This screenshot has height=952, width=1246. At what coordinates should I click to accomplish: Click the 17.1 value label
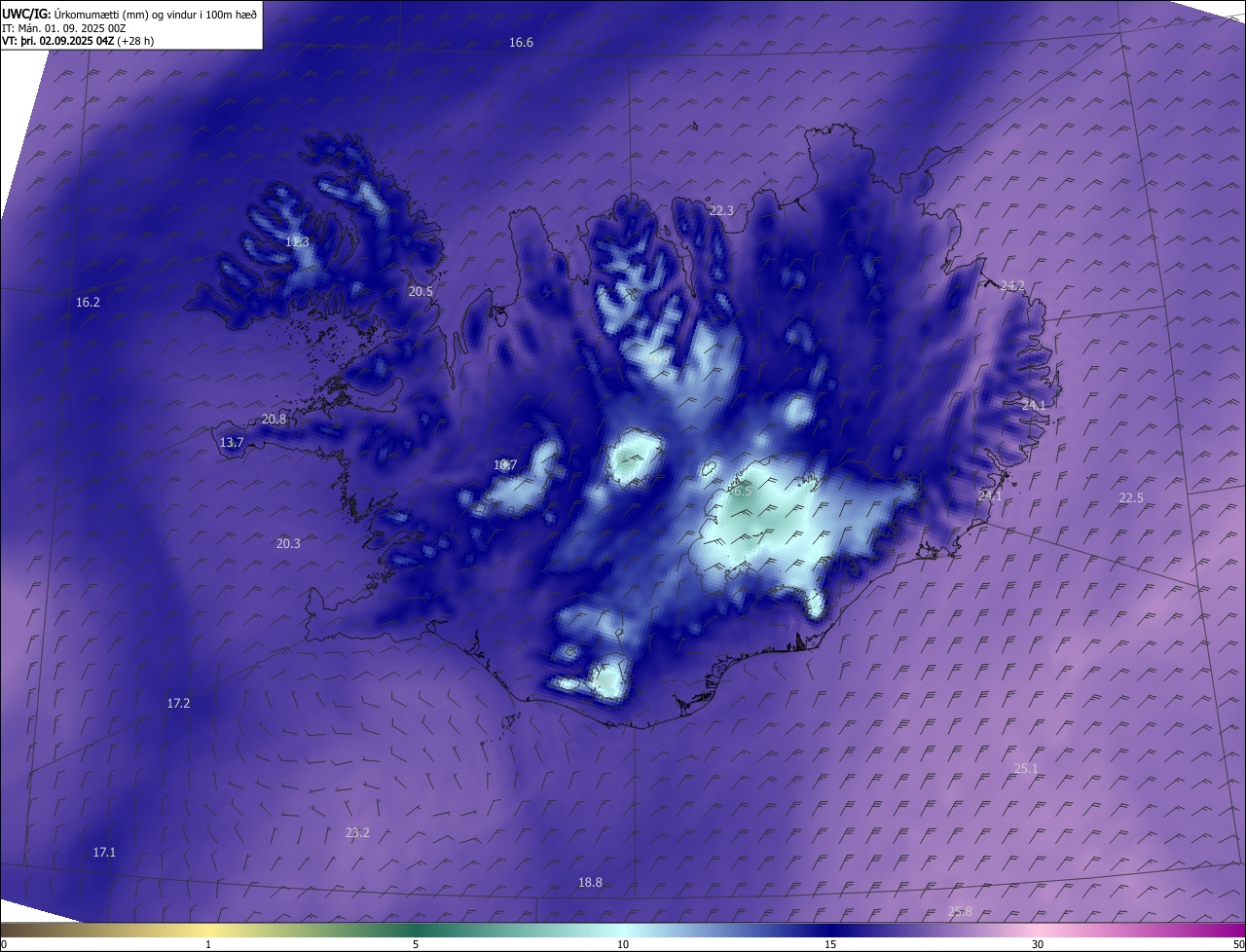104,852
